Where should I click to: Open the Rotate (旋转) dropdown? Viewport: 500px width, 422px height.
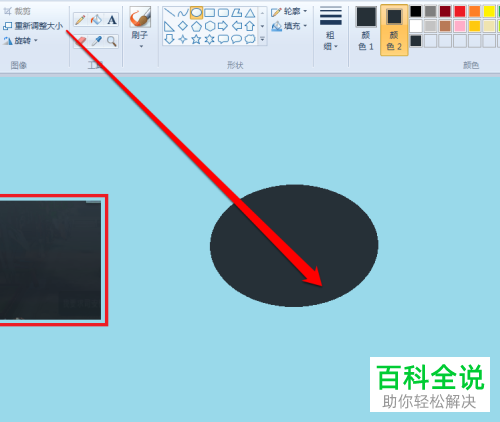coord(20,41)
